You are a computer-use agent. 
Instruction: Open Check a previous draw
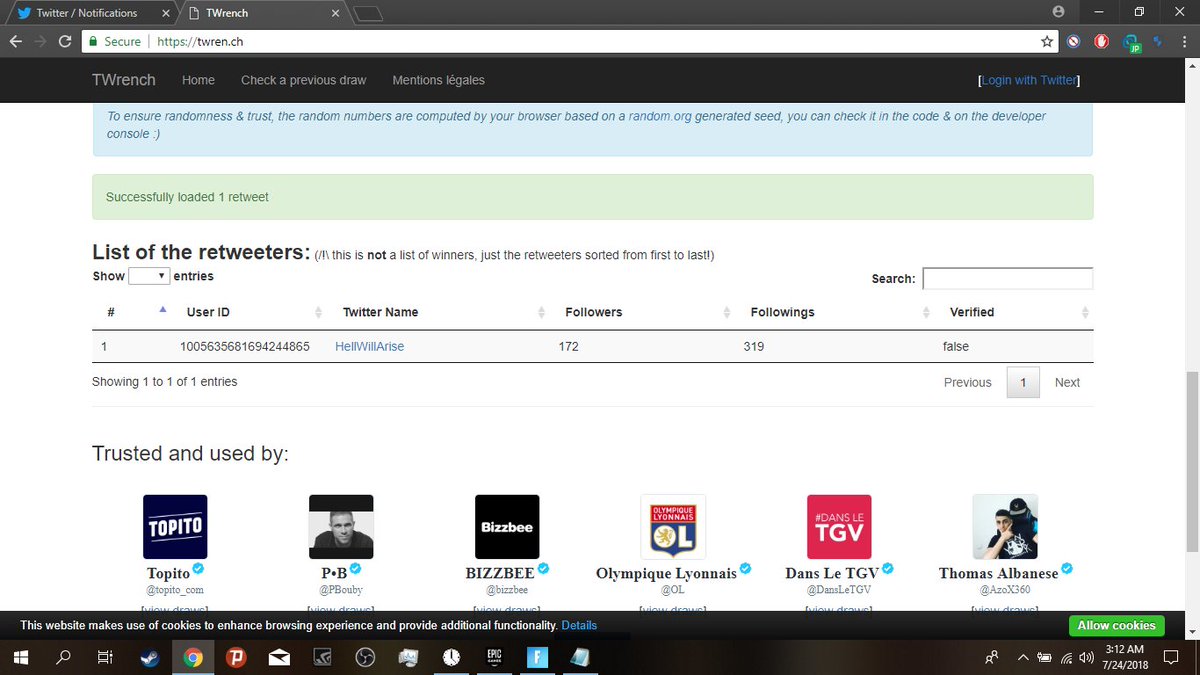click(x=304, y=80)
